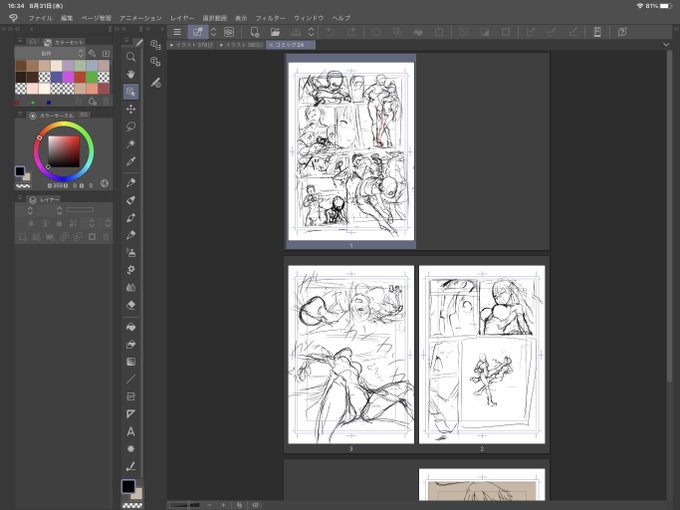This screenshot has width=680, height=510.
Task: Select the Operation object tool
Action: (x=131, y=92)
